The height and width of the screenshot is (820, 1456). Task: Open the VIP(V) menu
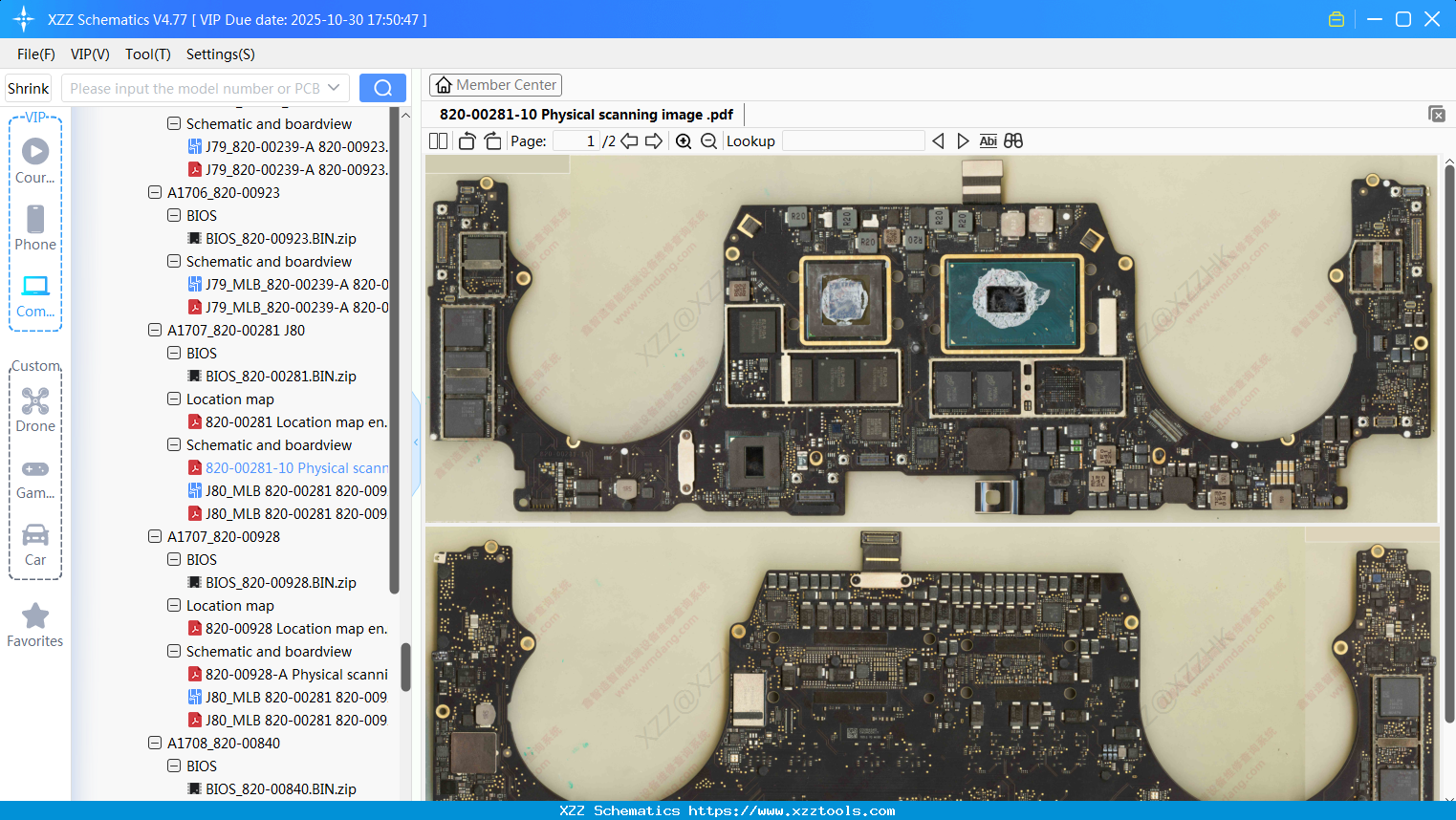(x=90, y=54)
